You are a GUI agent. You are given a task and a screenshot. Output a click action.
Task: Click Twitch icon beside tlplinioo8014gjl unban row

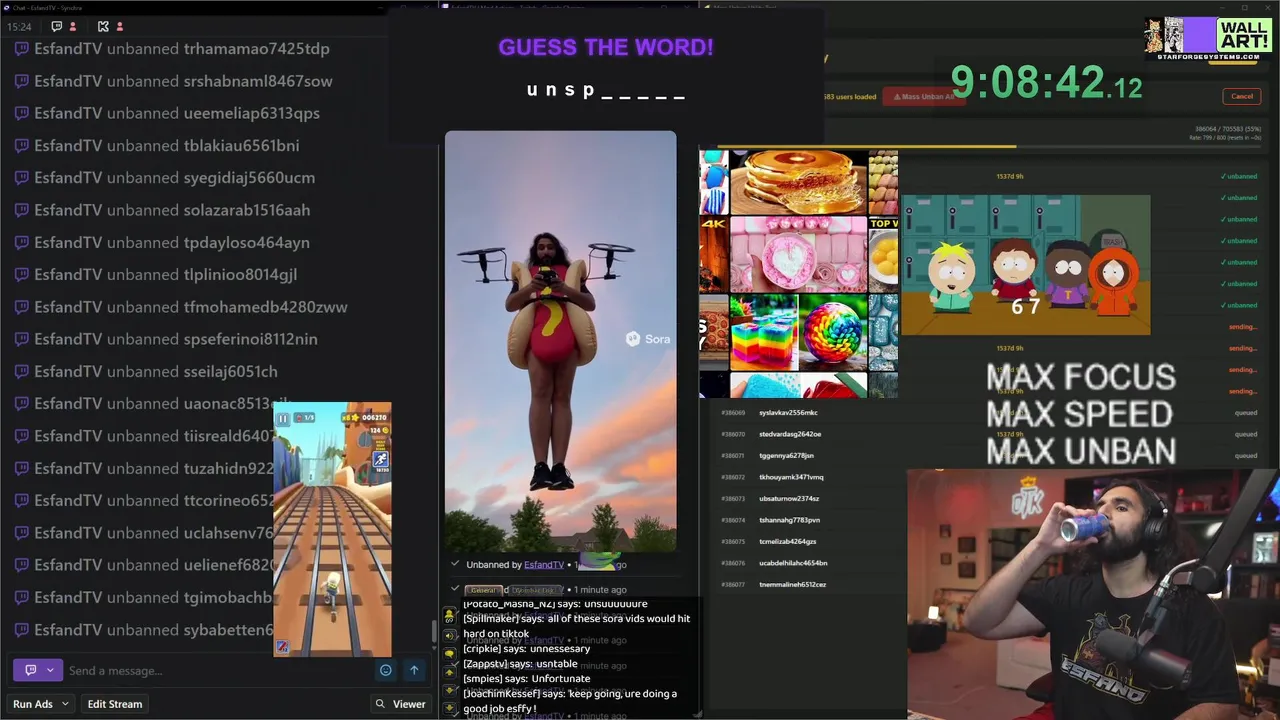(x=21, y=275)
